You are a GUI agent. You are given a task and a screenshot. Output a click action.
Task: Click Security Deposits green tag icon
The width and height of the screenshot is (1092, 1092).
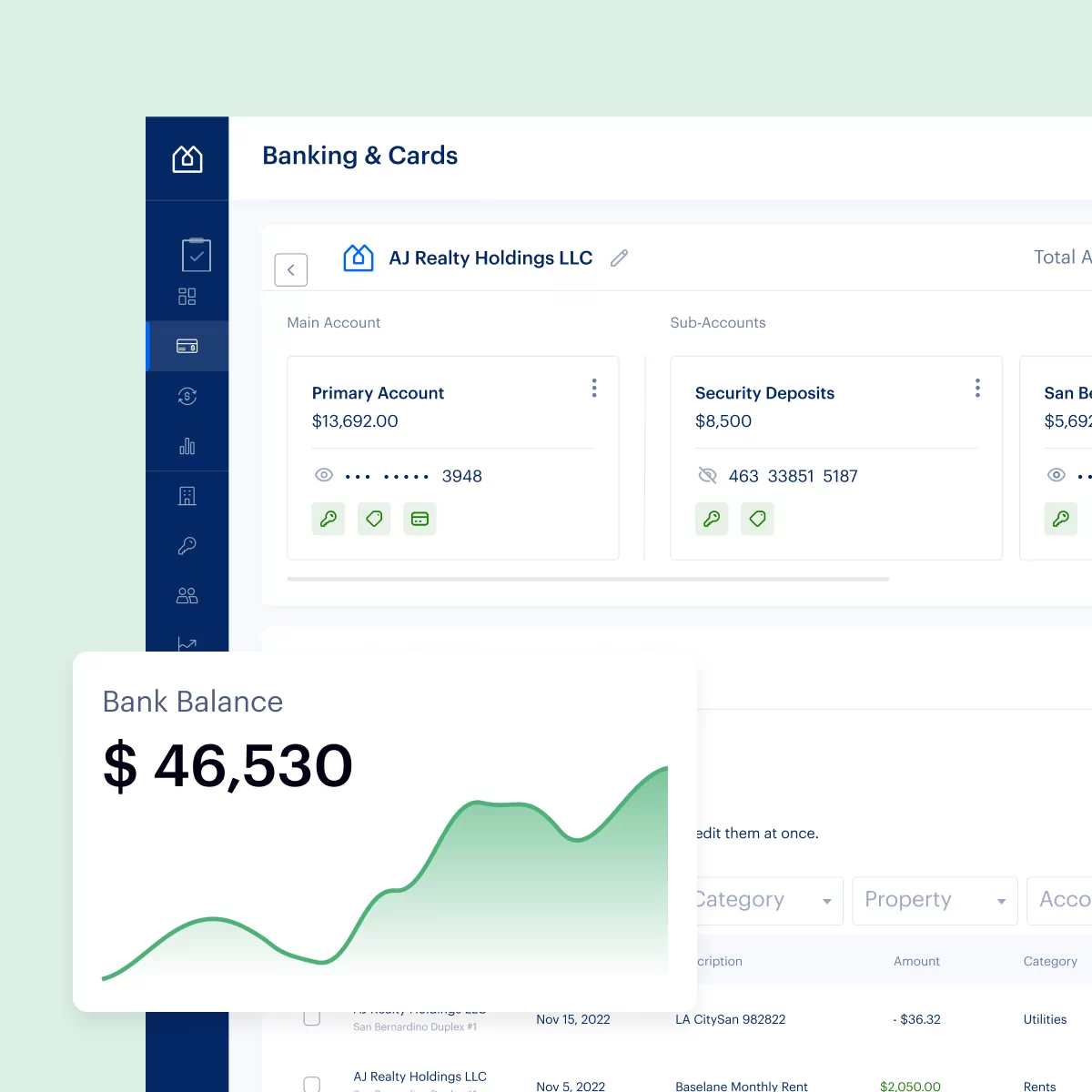757,519
